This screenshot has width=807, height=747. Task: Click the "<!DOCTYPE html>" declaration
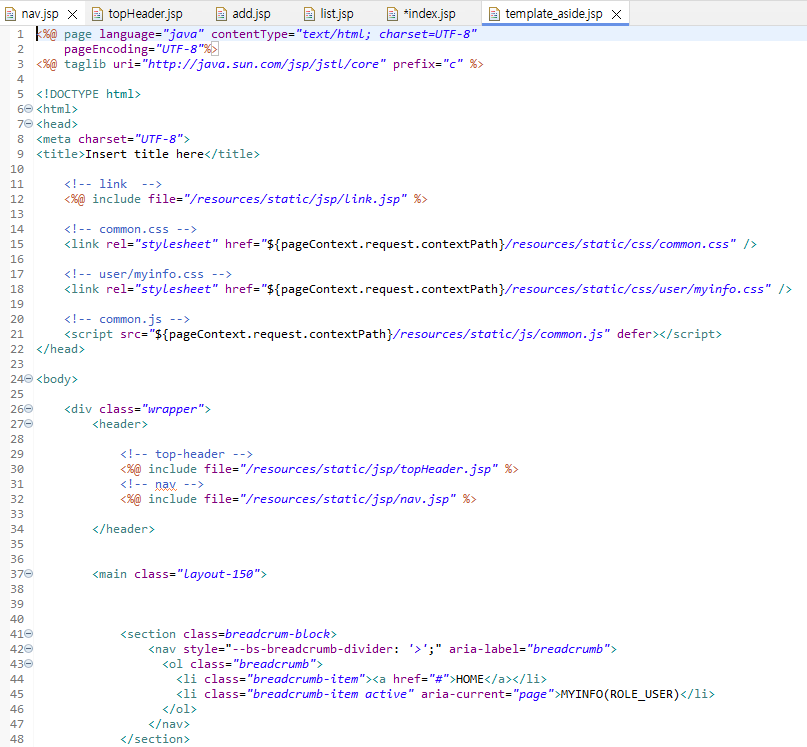[89, 94]
